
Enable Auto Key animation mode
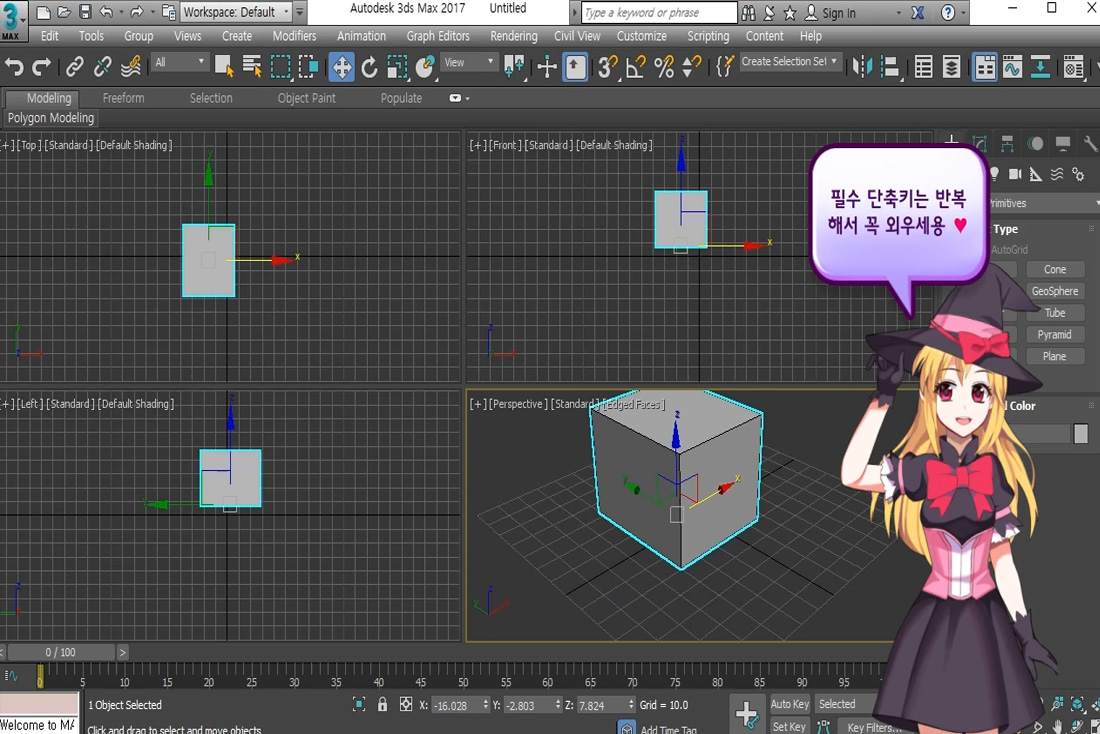coord(789,705)
